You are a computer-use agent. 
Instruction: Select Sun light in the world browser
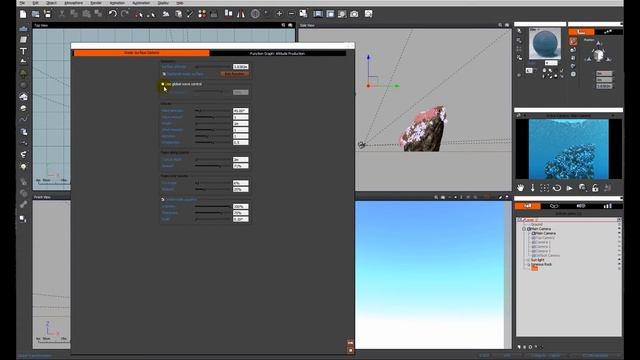tap(538, 260)
